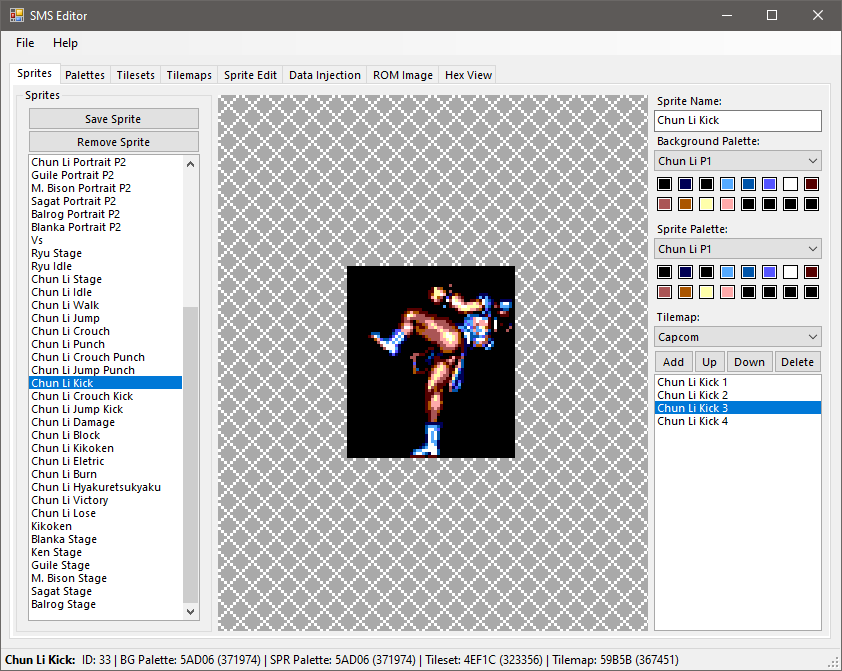Click the scroll-down arrow of sprite list
The image size is (842, 671).
(x=191, y=611)
